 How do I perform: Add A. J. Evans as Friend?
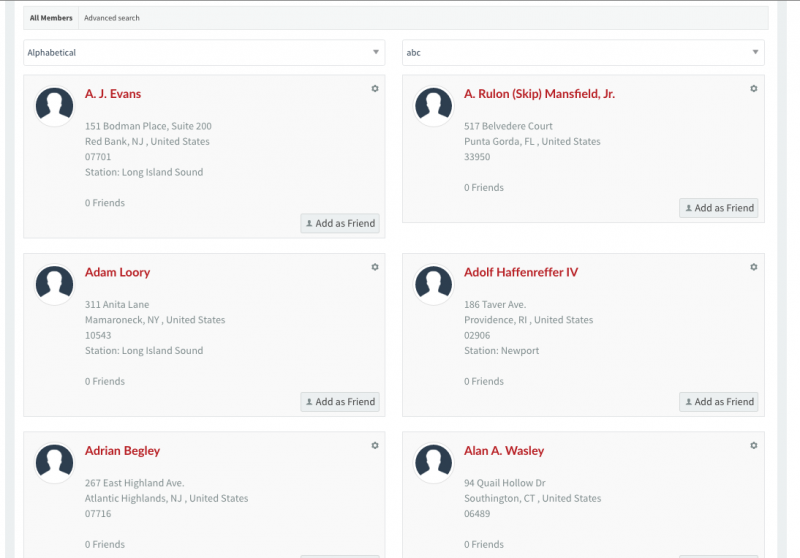pyautogui.click(x=340, y=224)
